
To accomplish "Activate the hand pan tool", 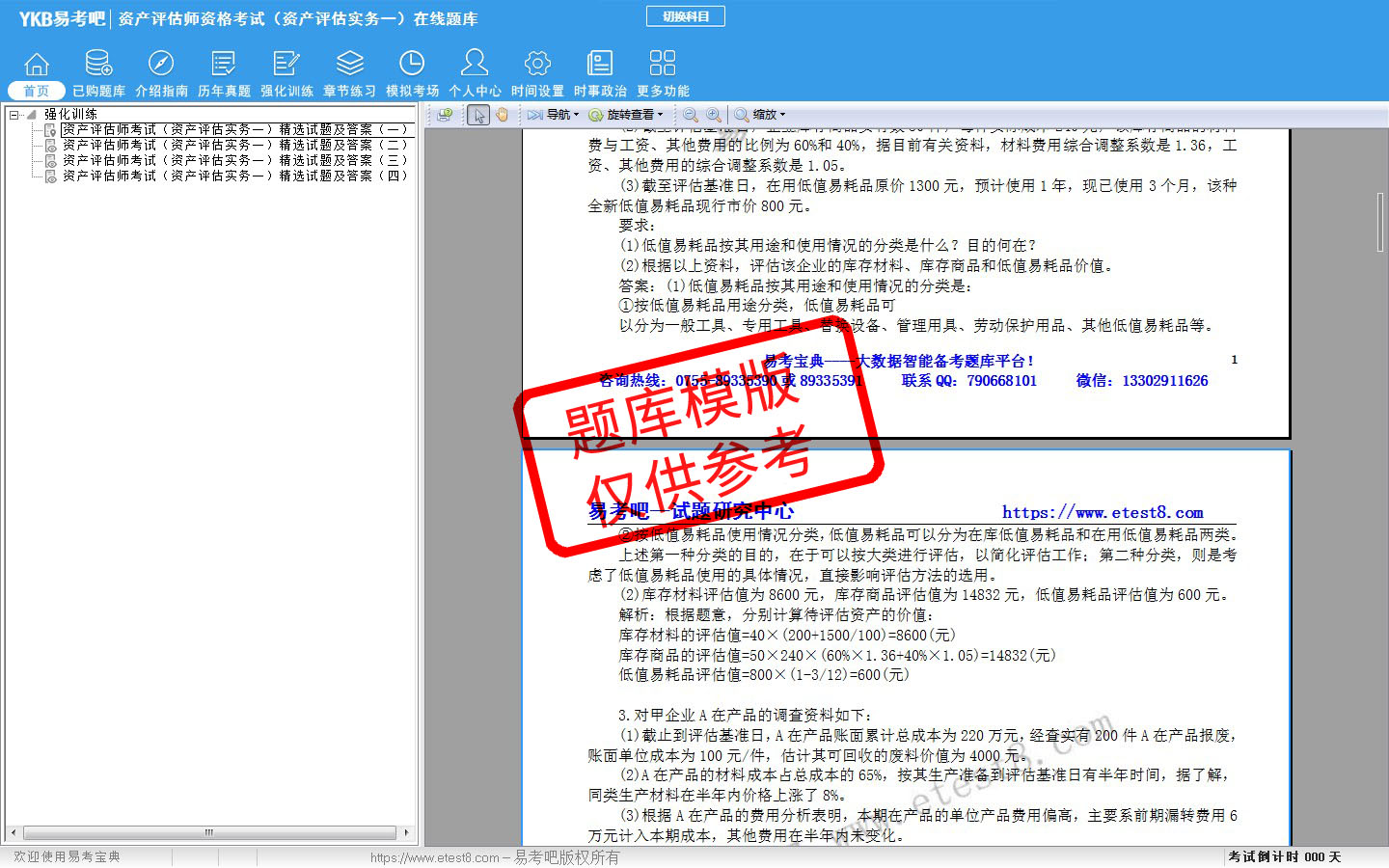I will pyautogui.click(x=502, y=115).
